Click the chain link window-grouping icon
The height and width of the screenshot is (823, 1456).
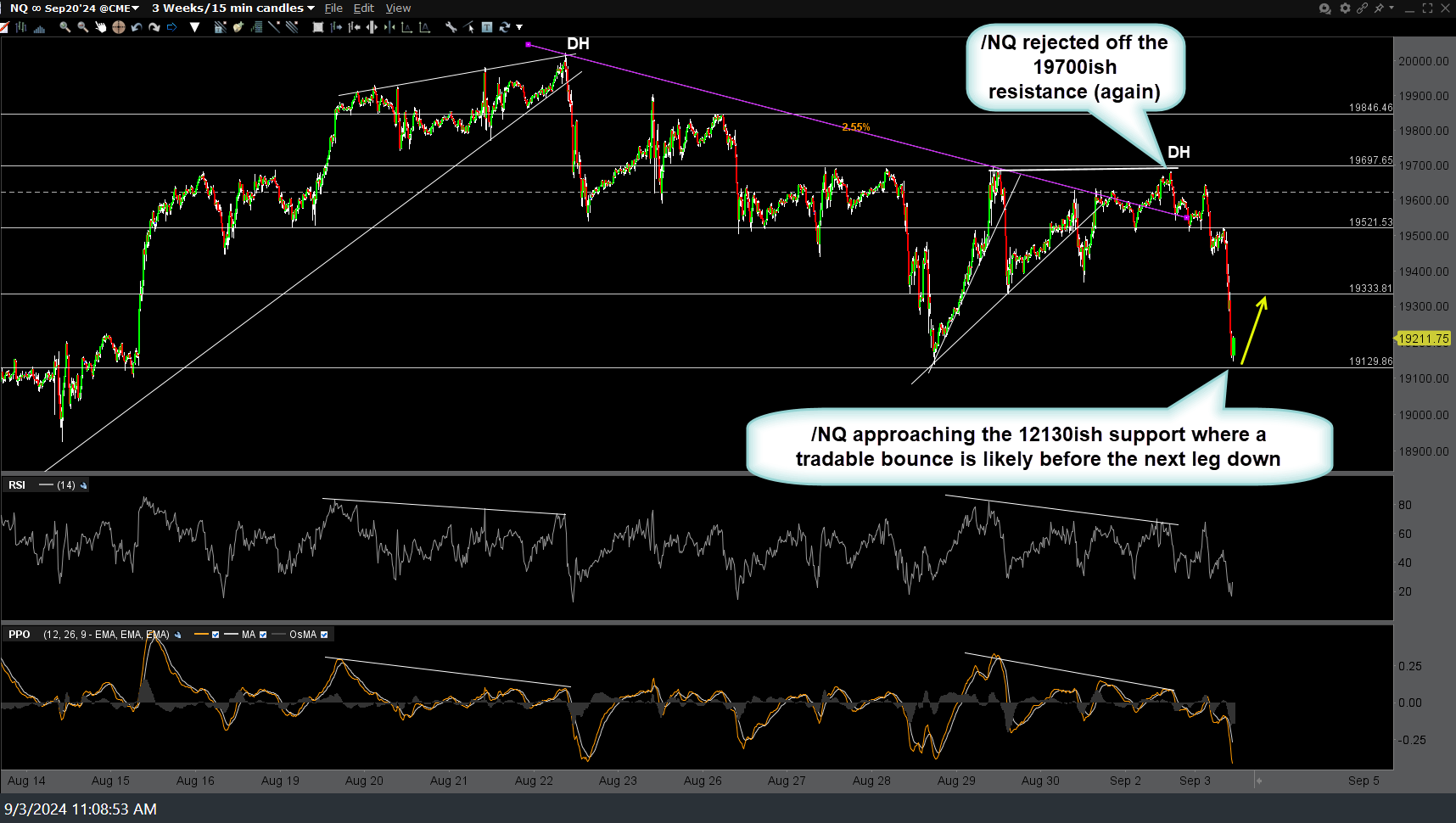1362,8
